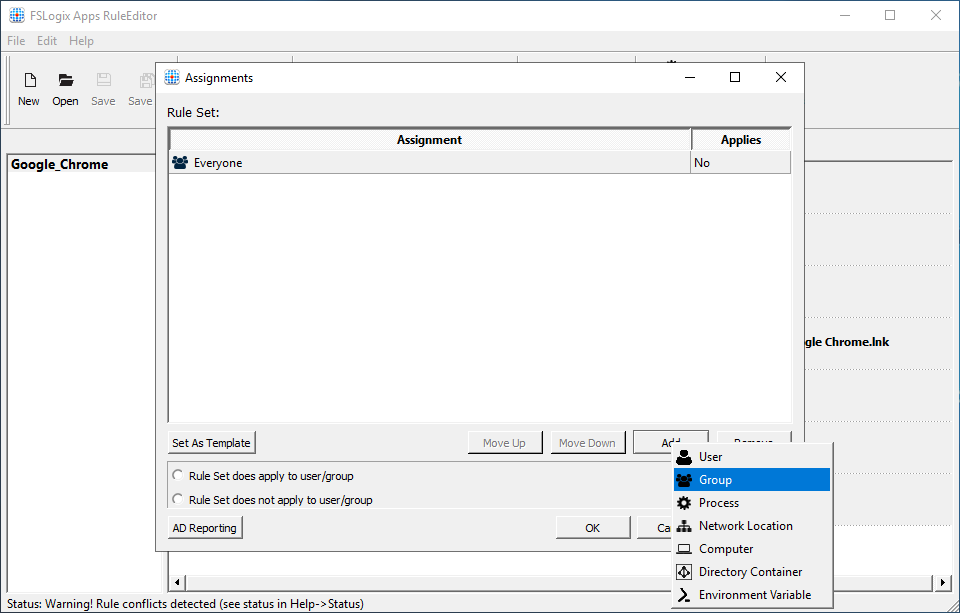Click the AD Reporting button
960x613 pixels.
204,527
